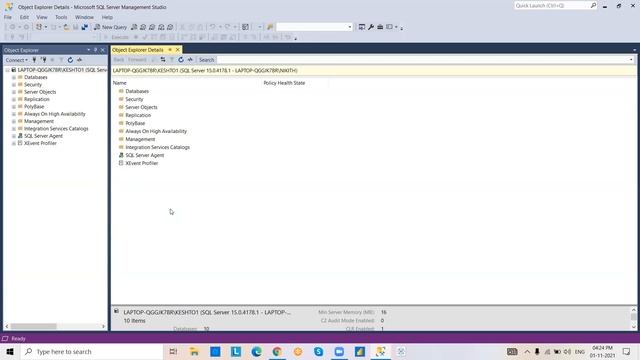
Task: Select Security folder in Details list
Action: pos(134,99)
